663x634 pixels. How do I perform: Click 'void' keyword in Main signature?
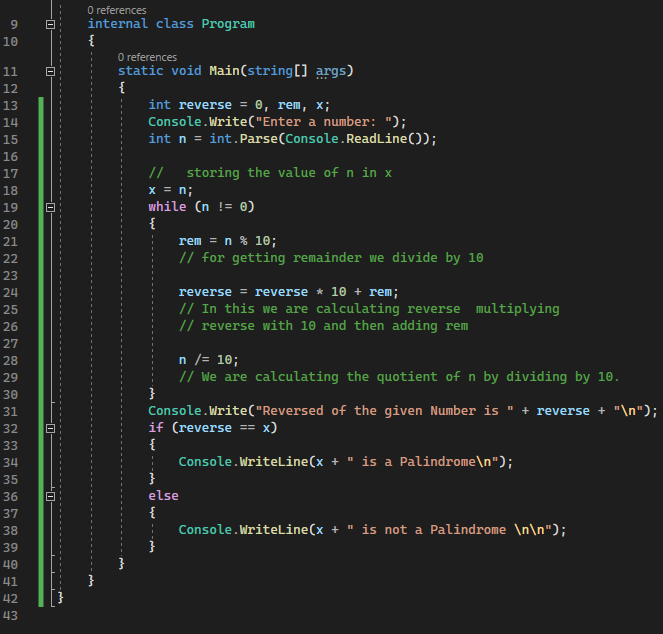click(x=186, y=71)
